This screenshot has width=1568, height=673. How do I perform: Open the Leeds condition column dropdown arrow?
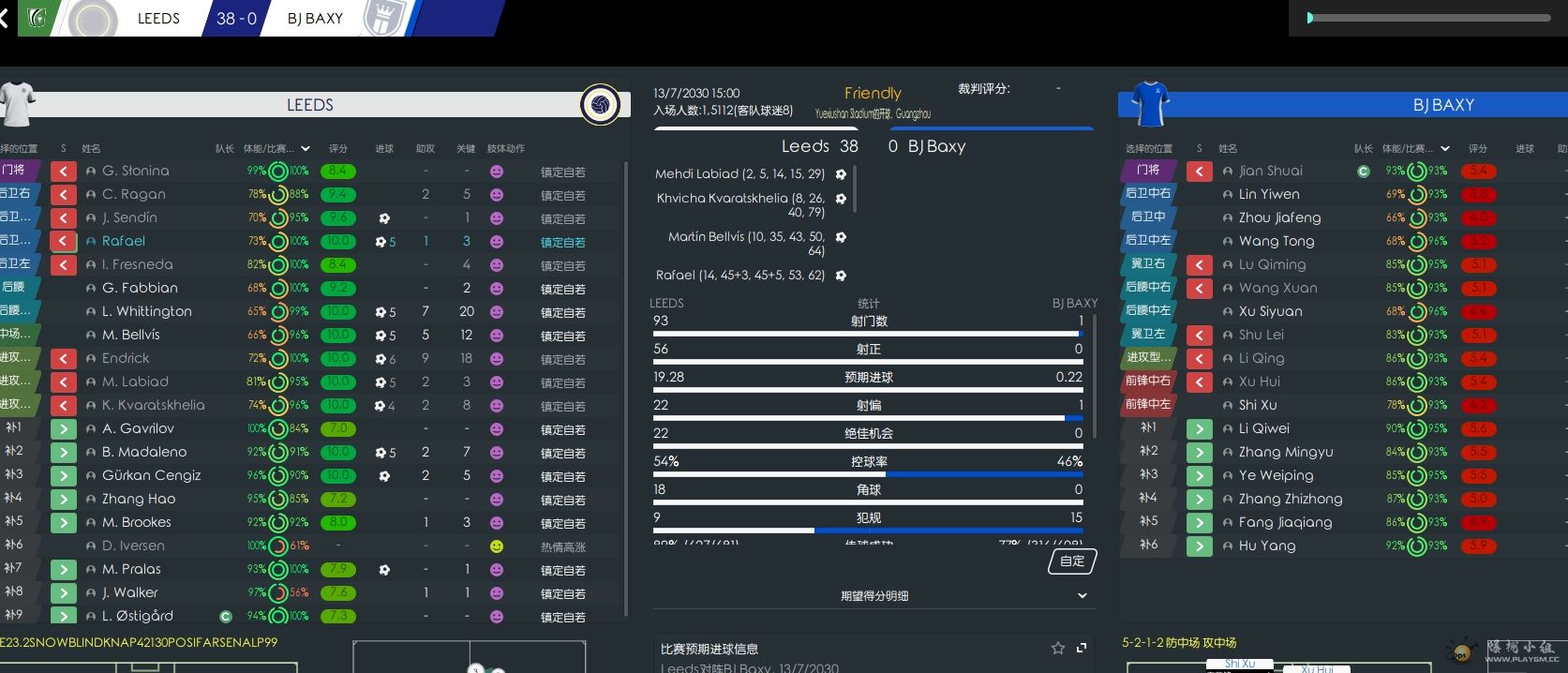pyautogui.click(x=306, y=149)
